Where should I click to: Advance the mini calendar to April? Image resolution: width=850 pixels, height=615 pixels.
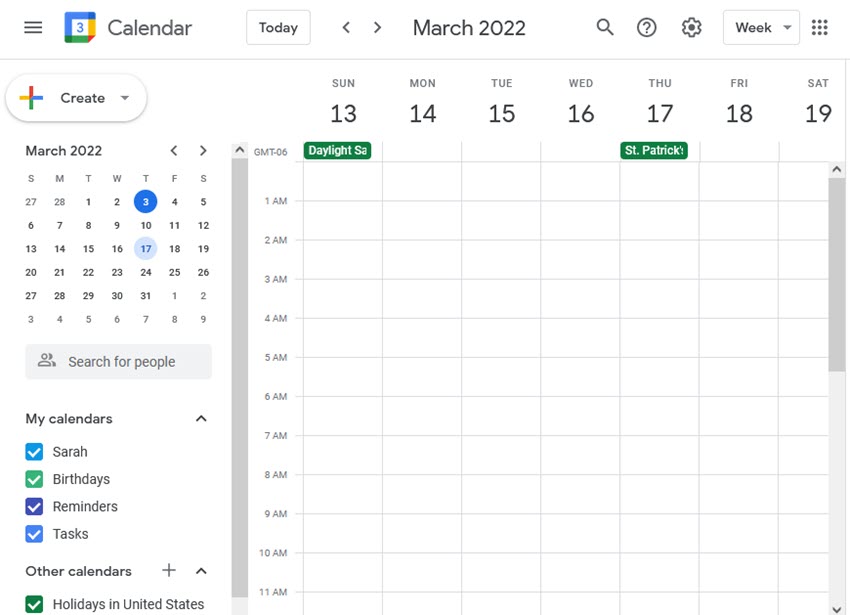point(202,150)
